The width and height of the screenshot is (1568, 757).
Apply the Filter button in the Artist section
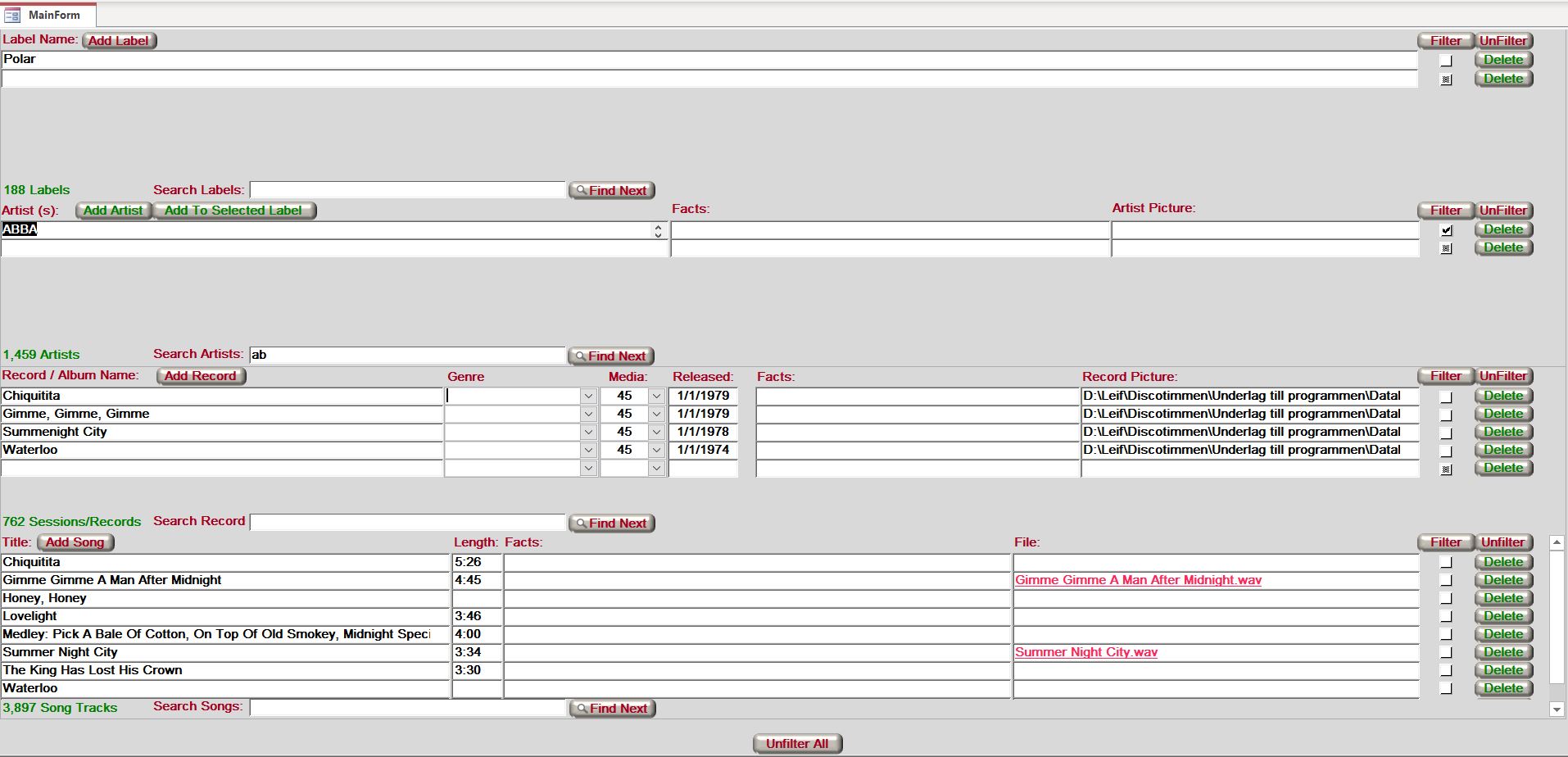tap(1446, 211)
